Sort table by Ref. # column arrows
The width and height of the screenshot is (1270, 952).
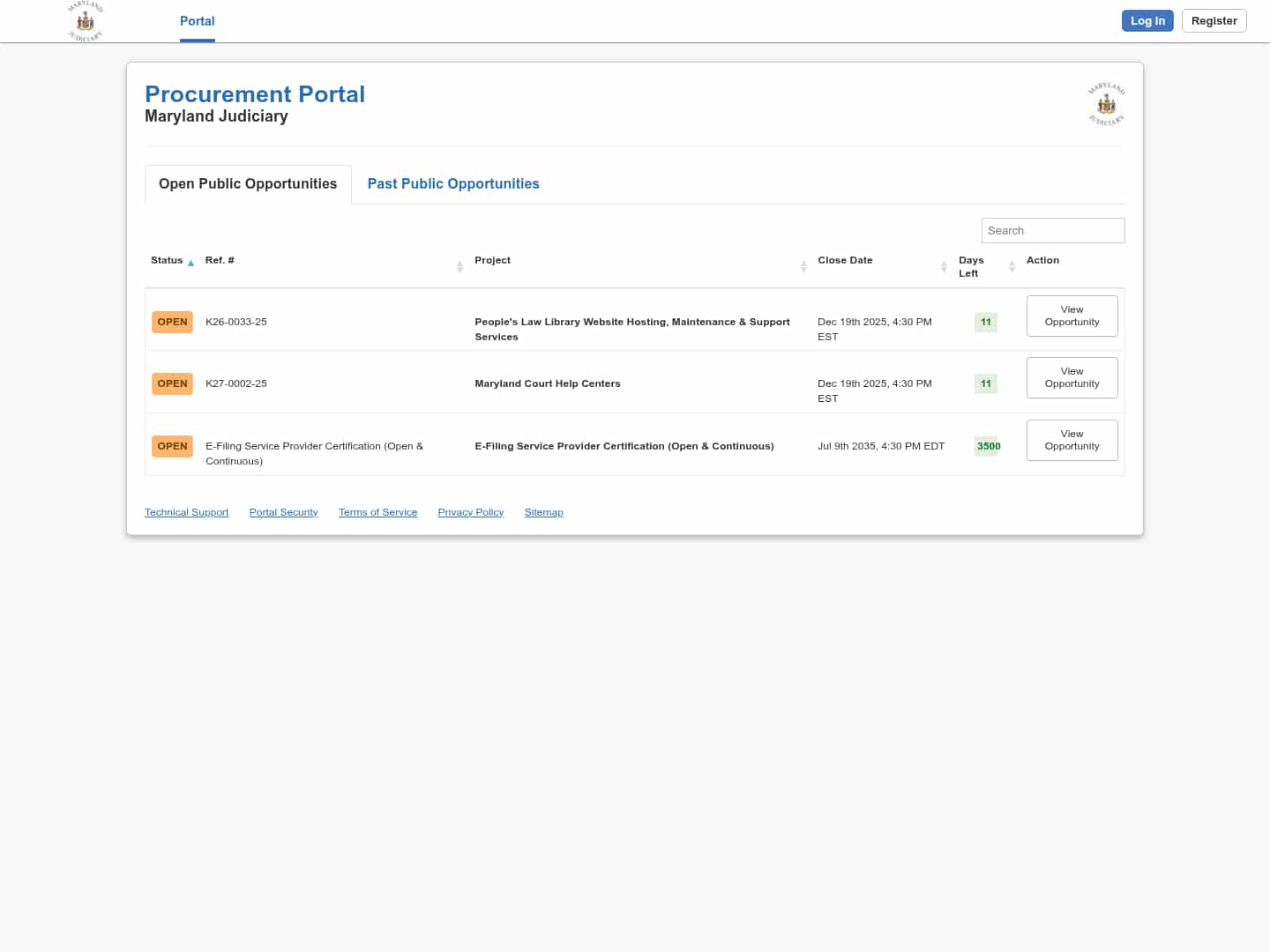pyautogui.click(x=459, y=266)
